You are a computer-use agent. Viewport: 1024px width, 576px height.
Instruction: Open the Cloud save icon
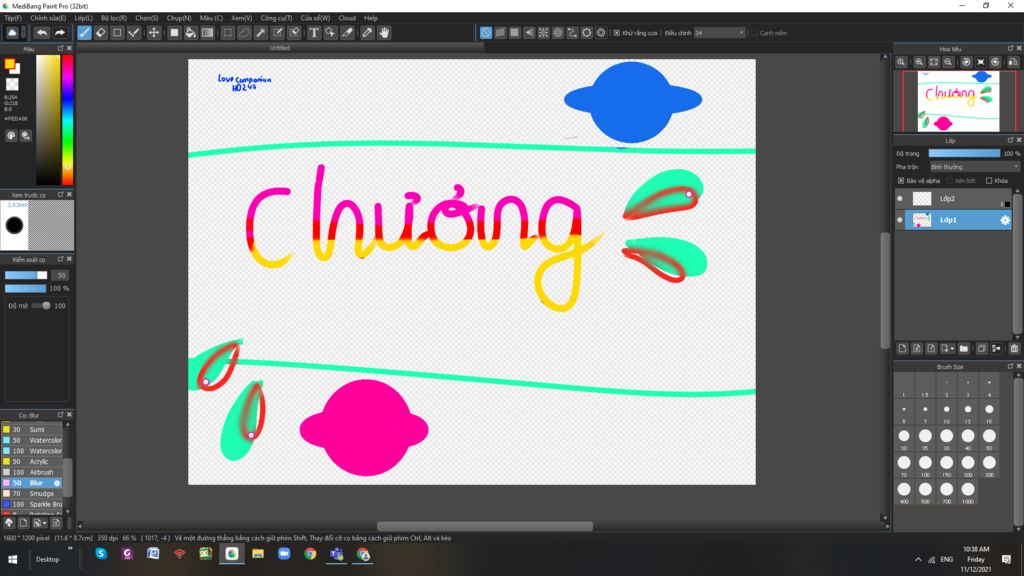12,33
